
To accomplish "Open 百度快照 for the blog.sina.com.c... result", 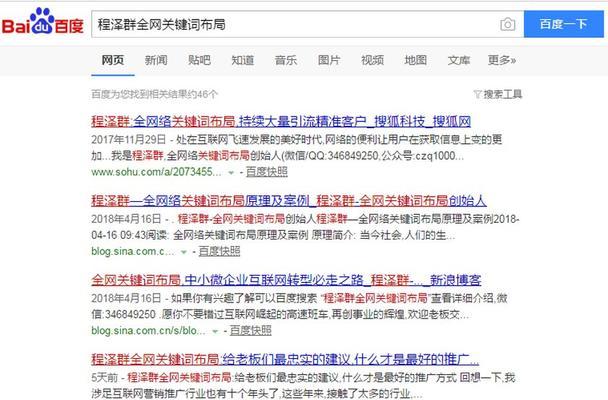I will (219, 251).
